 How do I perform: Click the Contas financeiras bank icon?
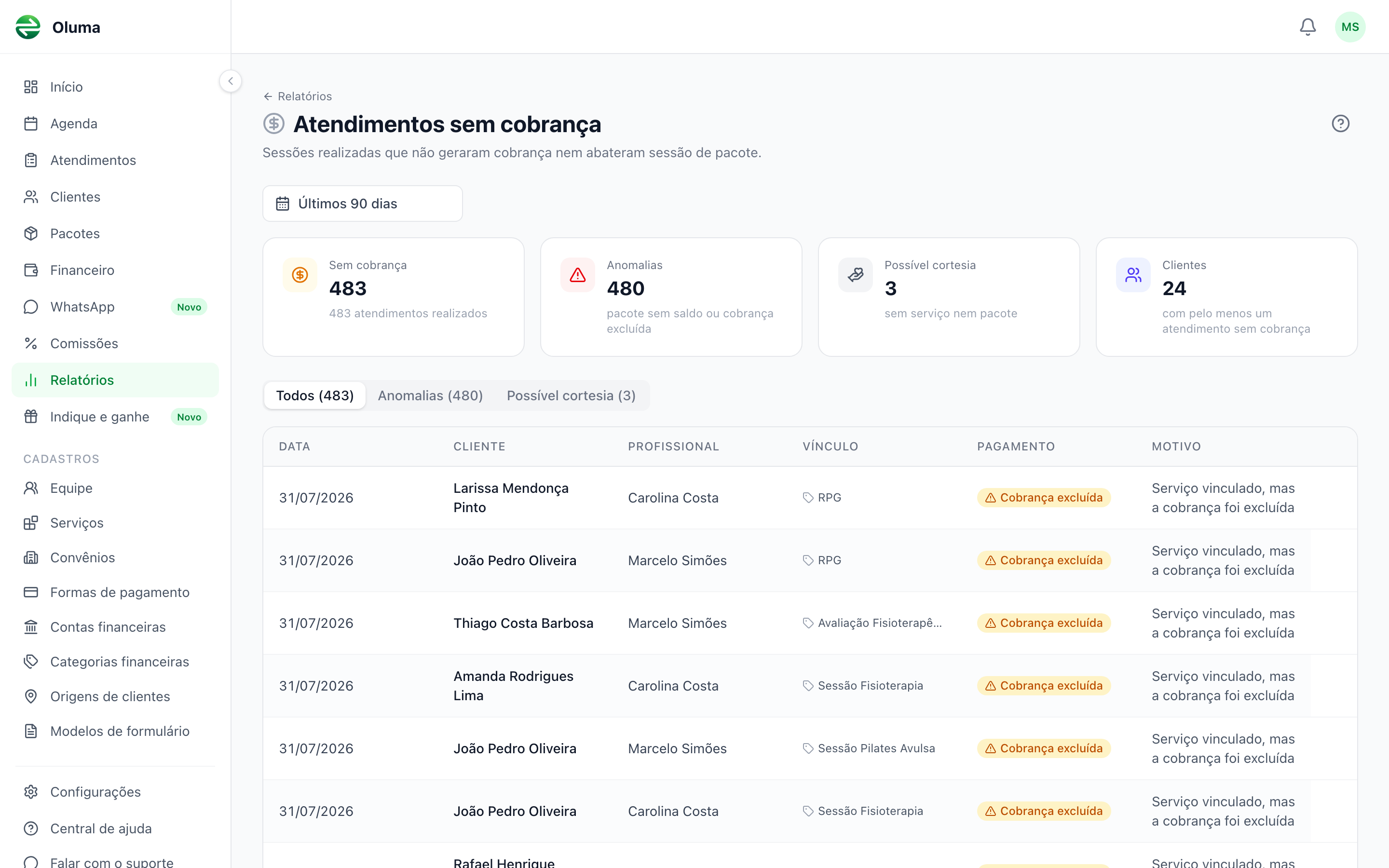click(31, 627)
